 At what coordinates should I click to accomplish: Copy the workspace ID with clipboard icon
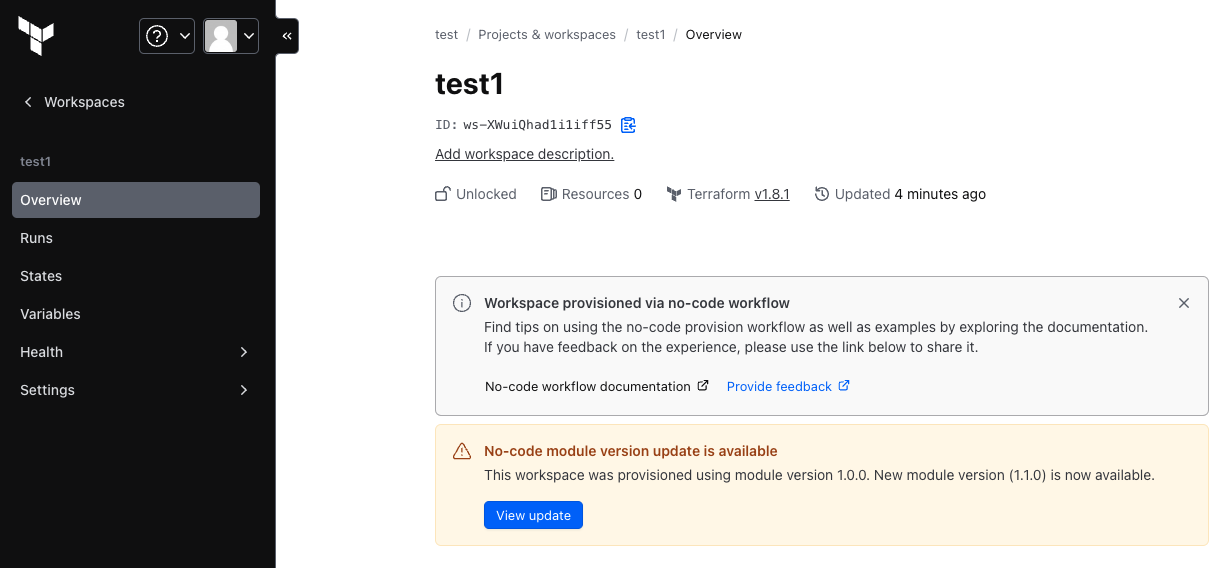(628, 125)
